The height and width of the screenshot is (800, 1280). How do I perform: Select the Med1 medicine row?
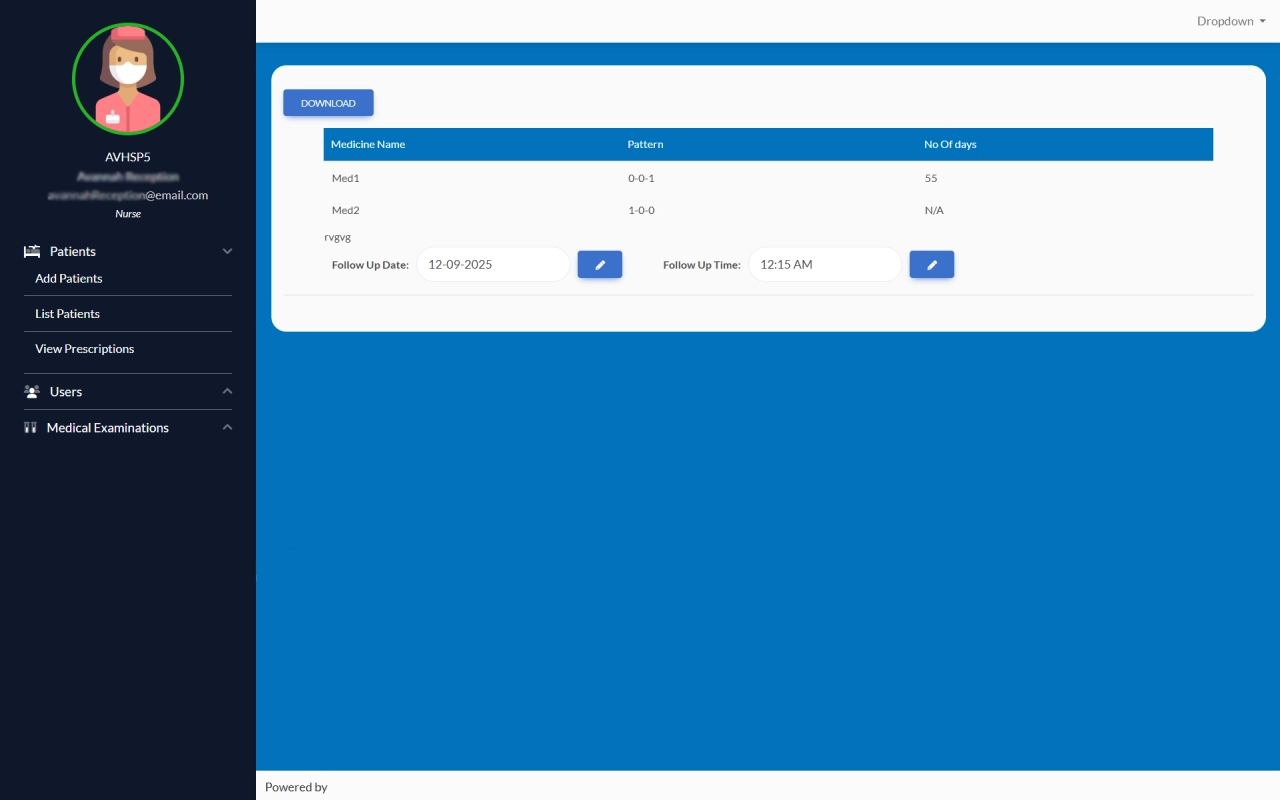pos(345,179)
